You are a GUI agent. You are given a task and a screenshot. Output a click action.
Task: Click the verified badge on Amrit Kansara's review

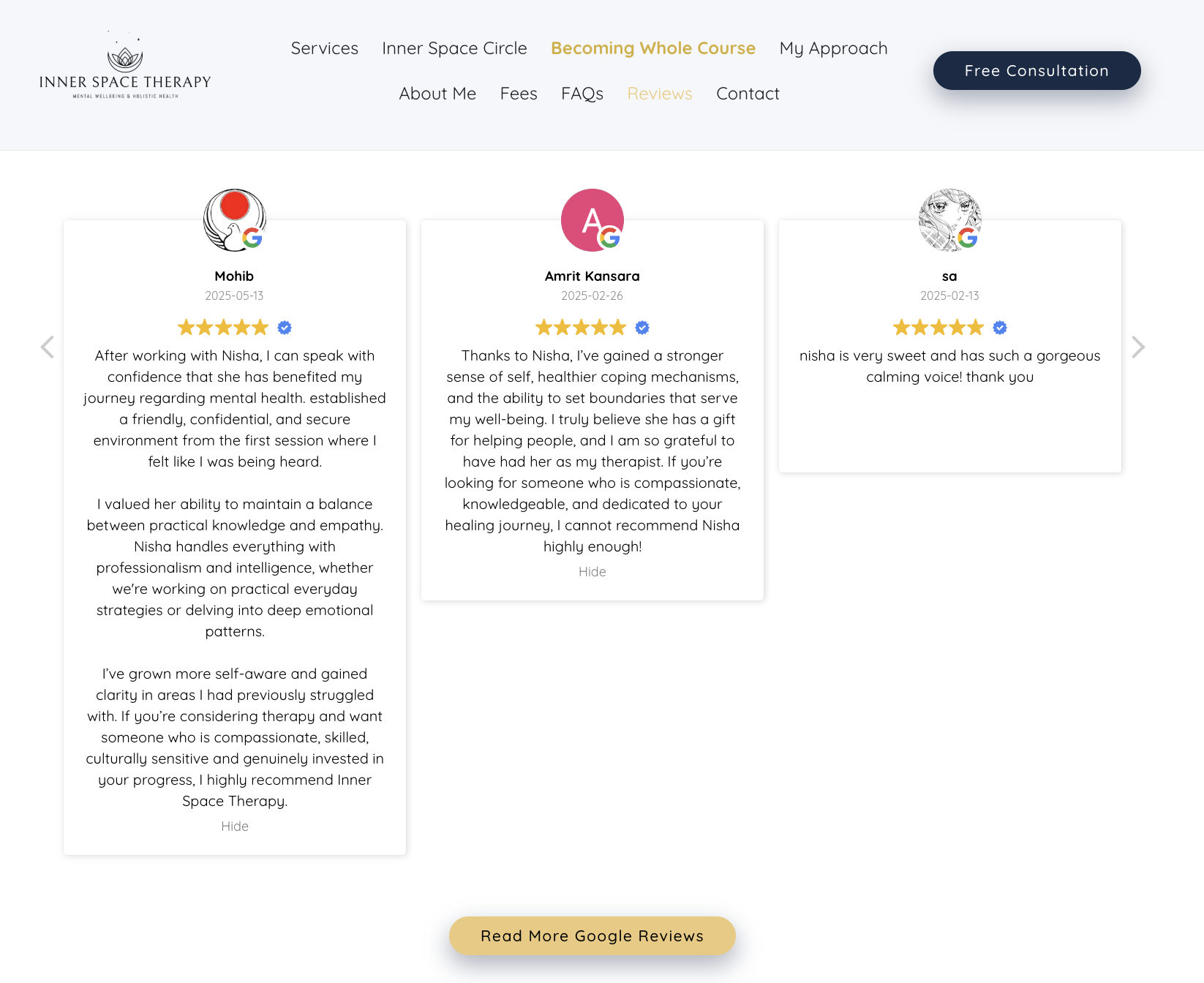[x=642, y=328]
